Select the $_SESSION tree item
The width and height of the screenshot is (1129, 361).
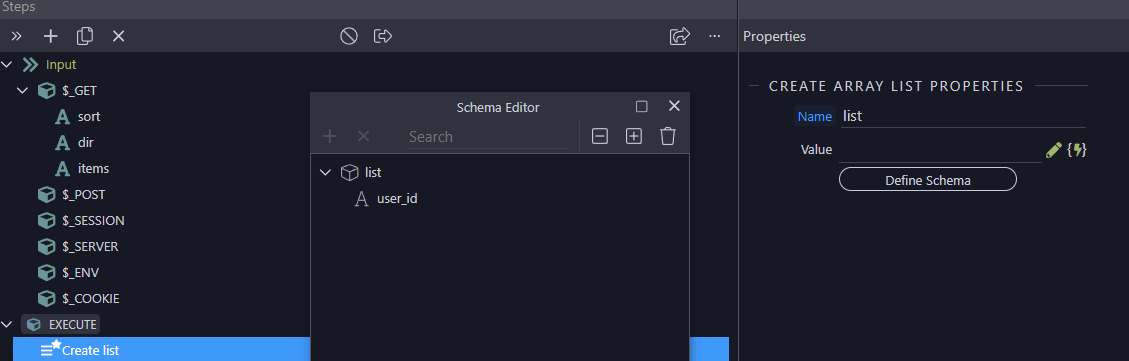pos(93,220)
